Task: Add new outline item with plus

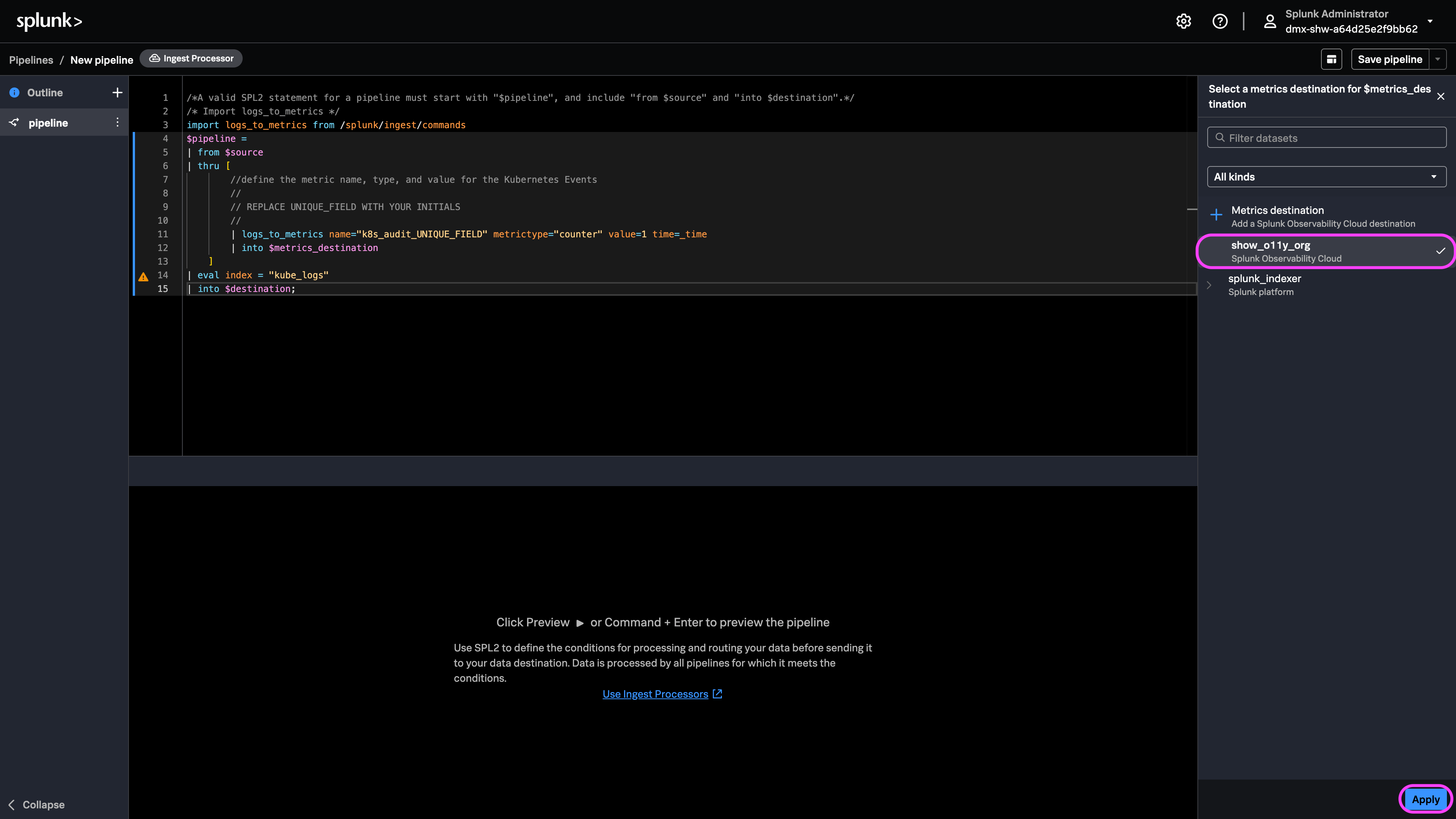Action: [x=117, y=93]
